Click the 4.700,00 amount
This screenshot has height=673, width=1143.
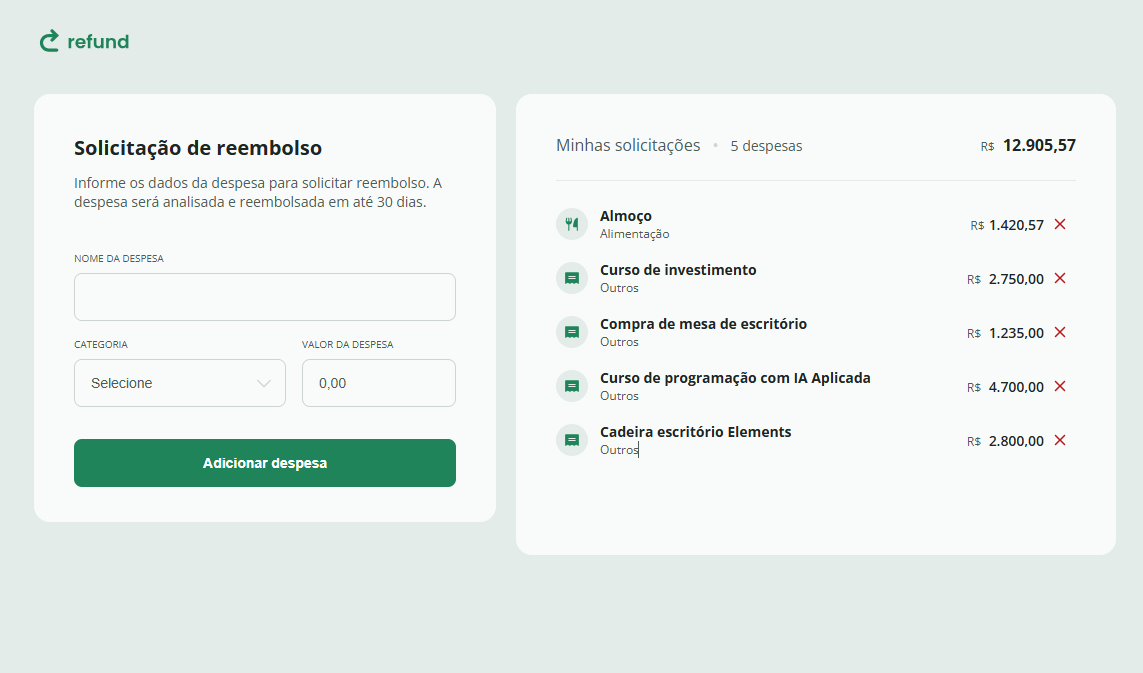1016,387
